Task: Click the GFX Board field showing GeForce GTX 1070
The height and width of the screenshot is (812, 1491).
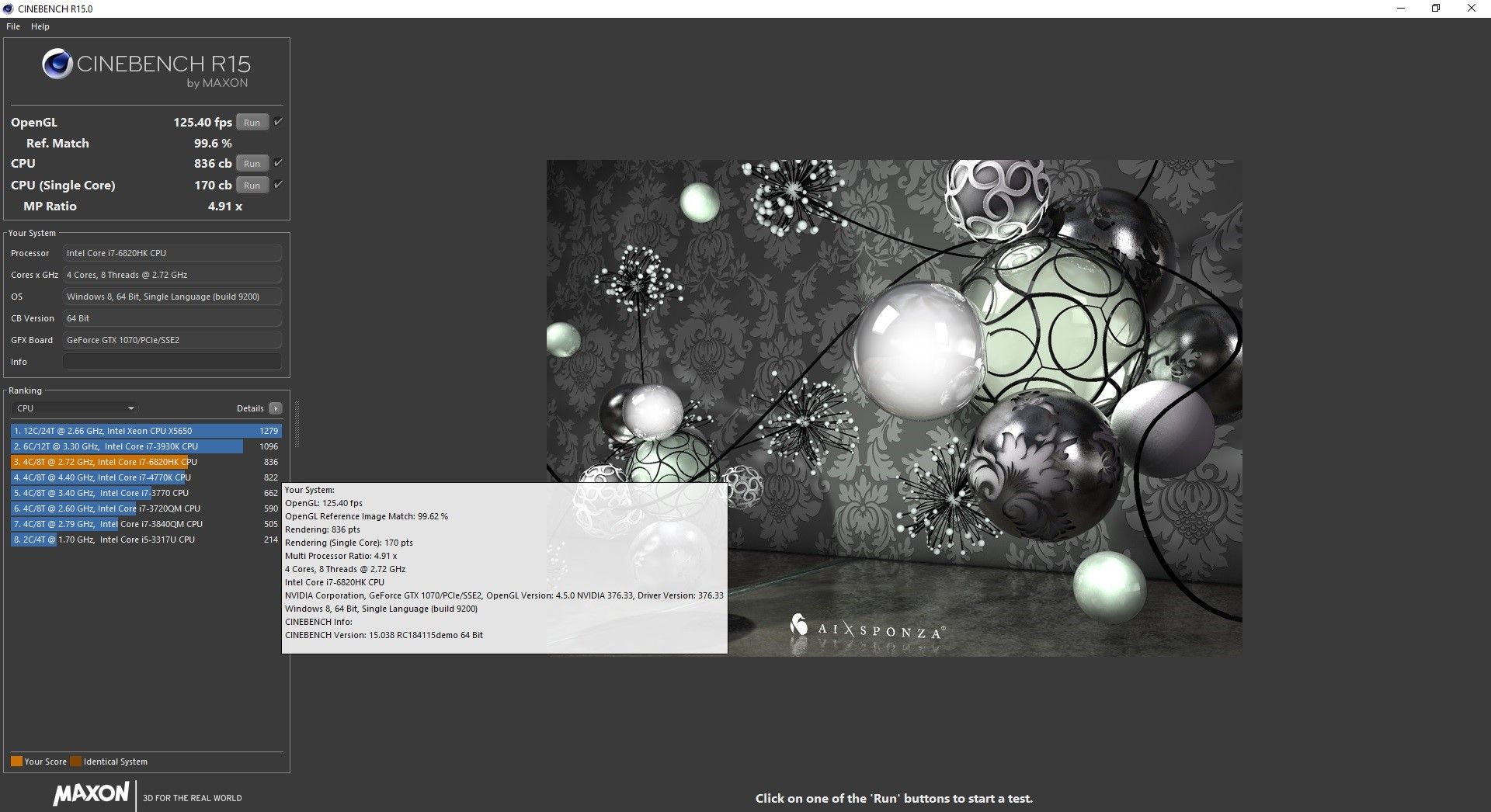Action: (x=172, y=340)
